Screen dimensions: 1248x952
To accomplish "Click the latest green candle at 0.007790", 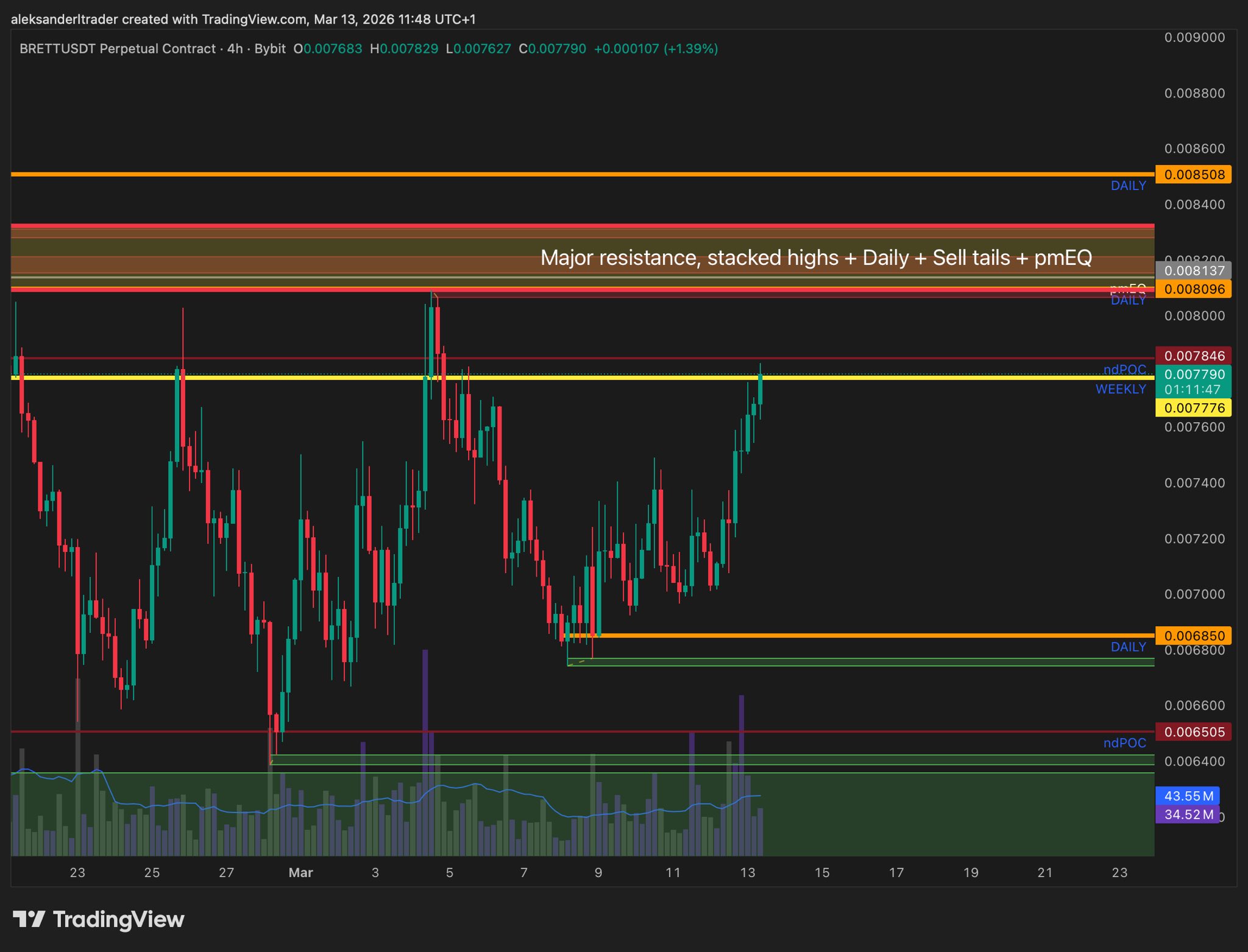I will pyautogui.click(x=760, y=390).
